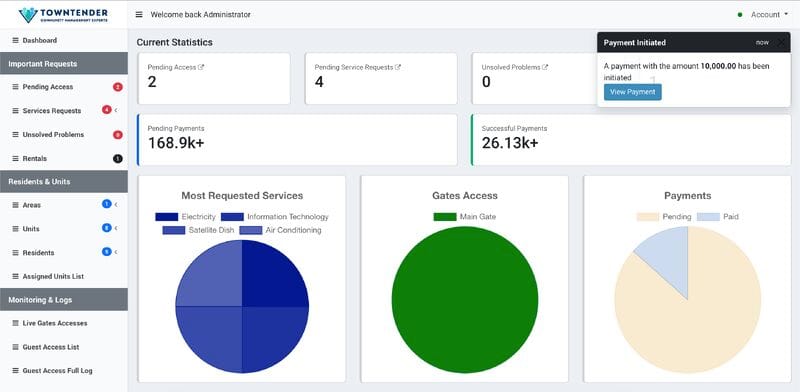This screenshot has width=800, height=392.
Task: Toggle Main Gate legend swatch
Action: (x=445, y=217)
